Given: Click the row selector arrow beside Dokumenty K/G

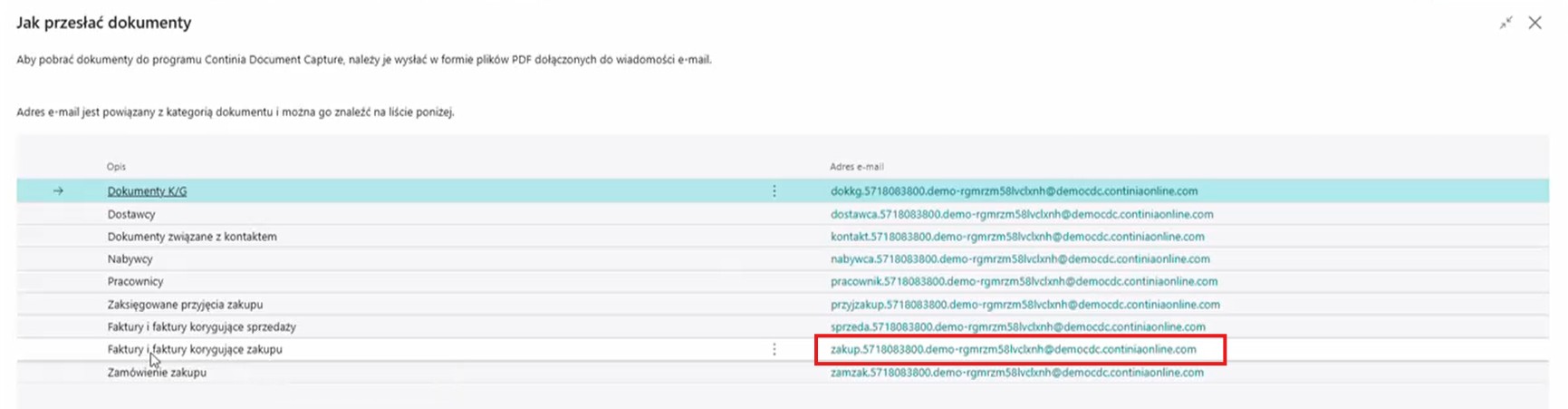Looking at the screenshot, I should coord(58,191).
